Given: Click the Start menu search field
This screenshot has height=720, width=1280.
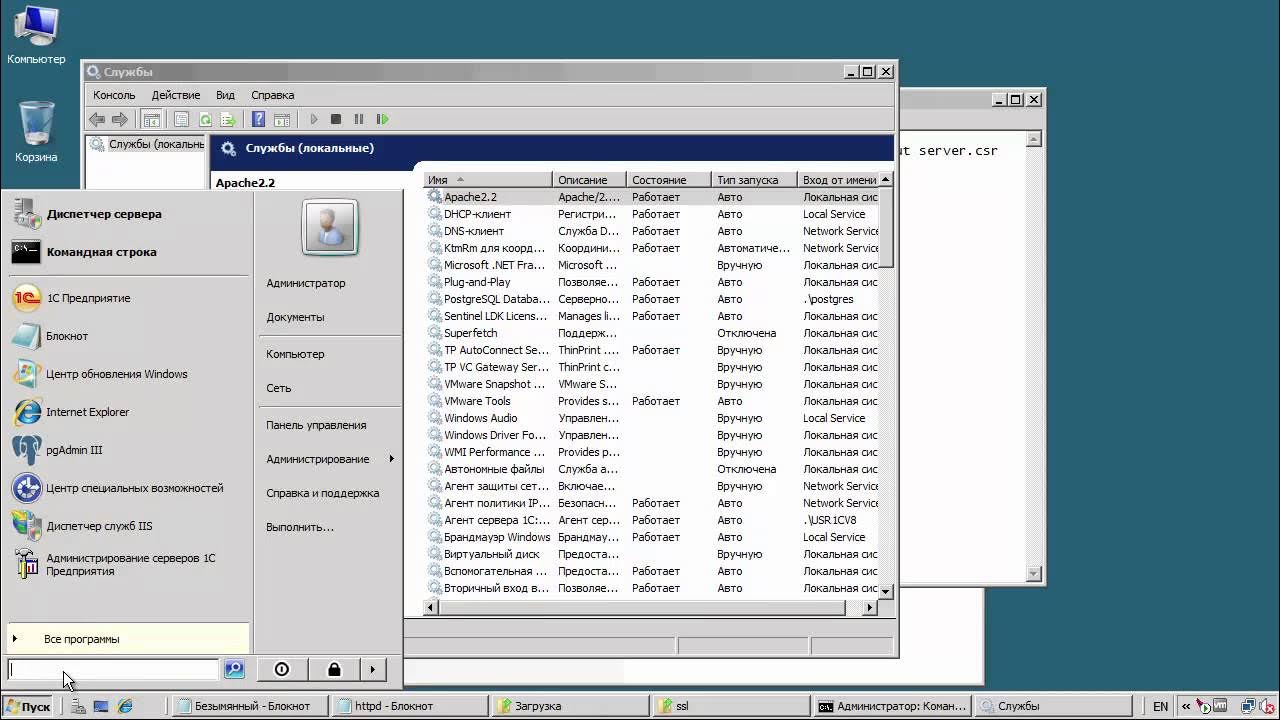Looking at the screenshot, I should coord(113,669).
